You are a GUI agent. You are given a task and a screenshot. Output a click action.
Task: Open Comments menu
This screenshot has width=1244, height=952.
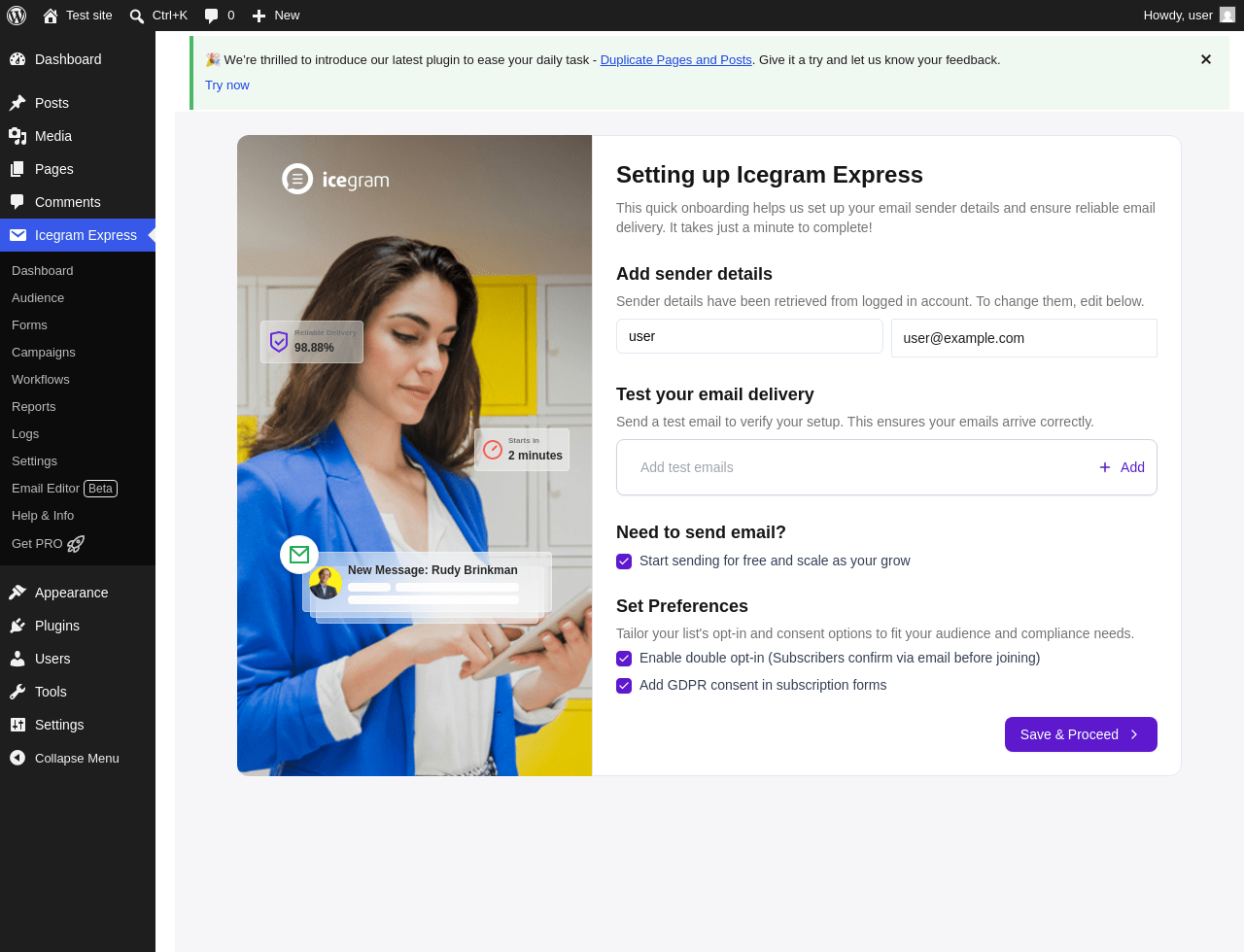[78, 202]
